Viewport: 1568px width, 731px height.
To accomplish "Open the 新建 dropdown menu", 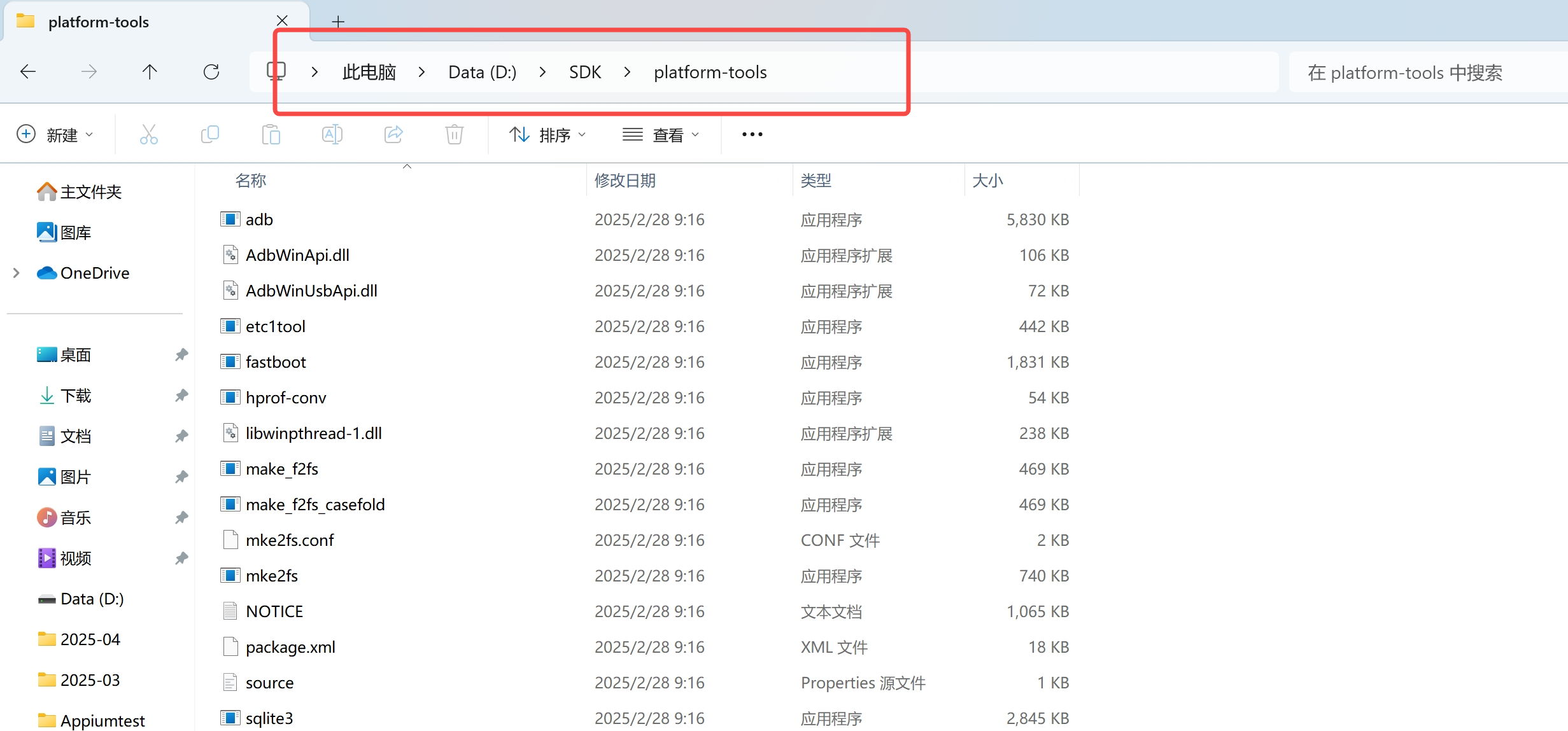I will [55, 134].
